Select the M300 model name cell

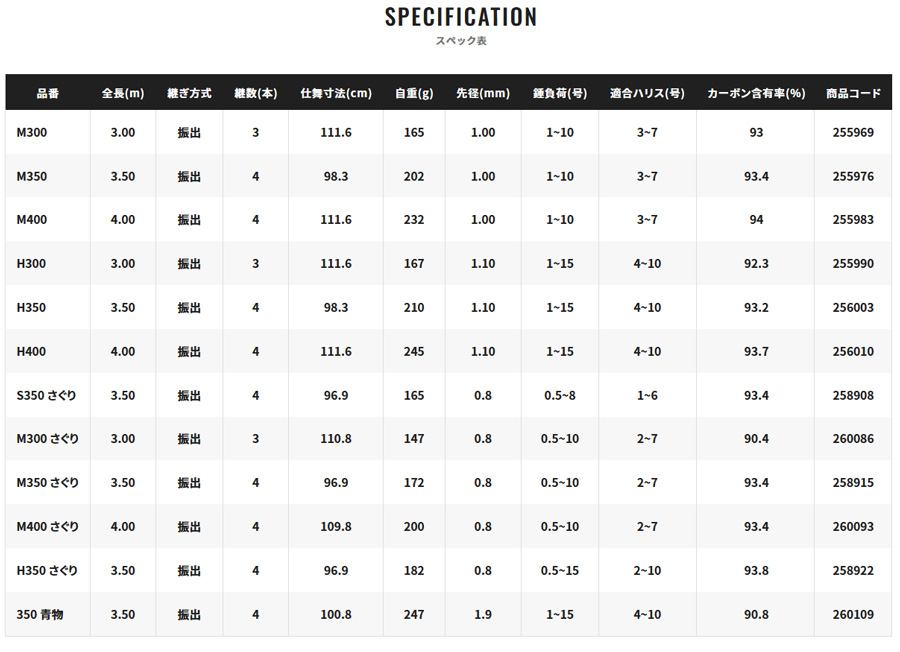point(32,132)
